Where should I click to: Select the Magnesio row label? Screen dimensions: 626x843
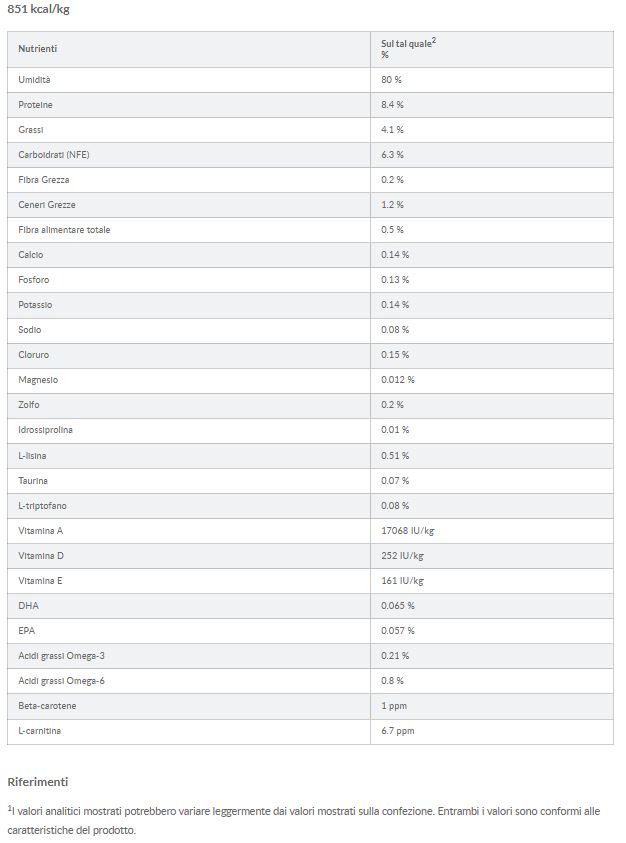[38, 380]
